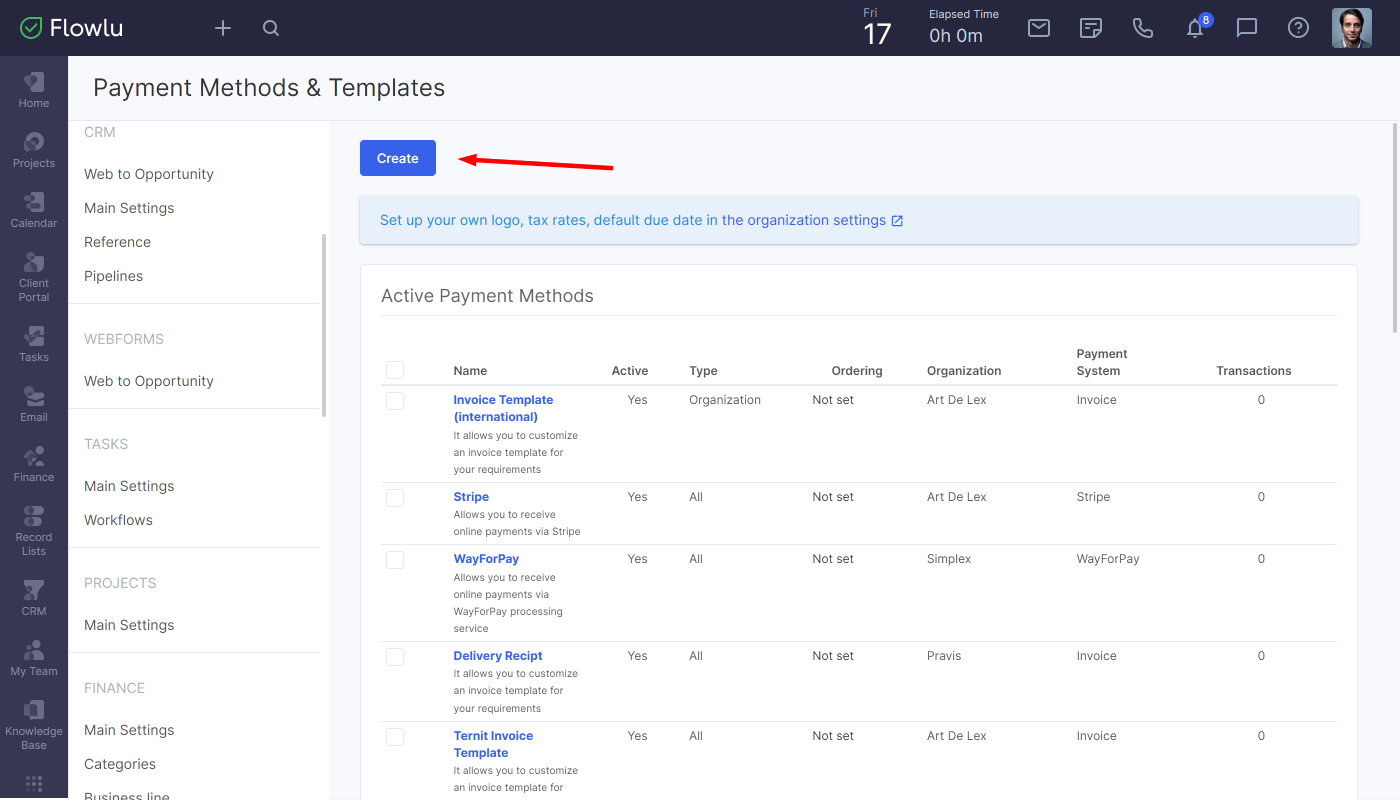Open Invoice Template (international) link
The height and width of the screenshot is (800, 1400).
pos(503,408)
